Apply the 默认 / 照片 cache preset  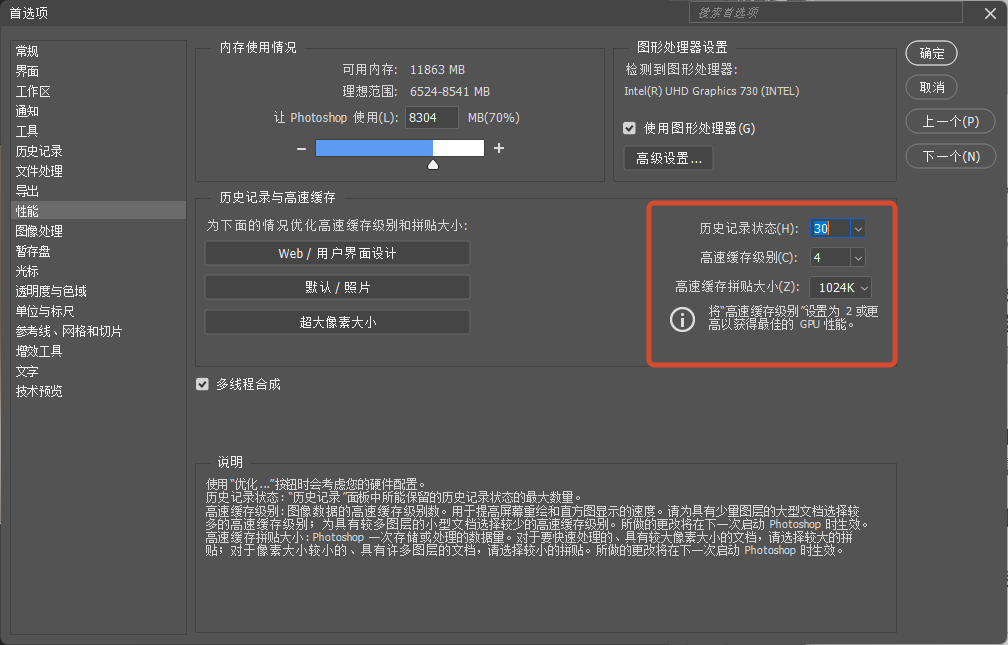pyautogui.click(x=338, y=287)
